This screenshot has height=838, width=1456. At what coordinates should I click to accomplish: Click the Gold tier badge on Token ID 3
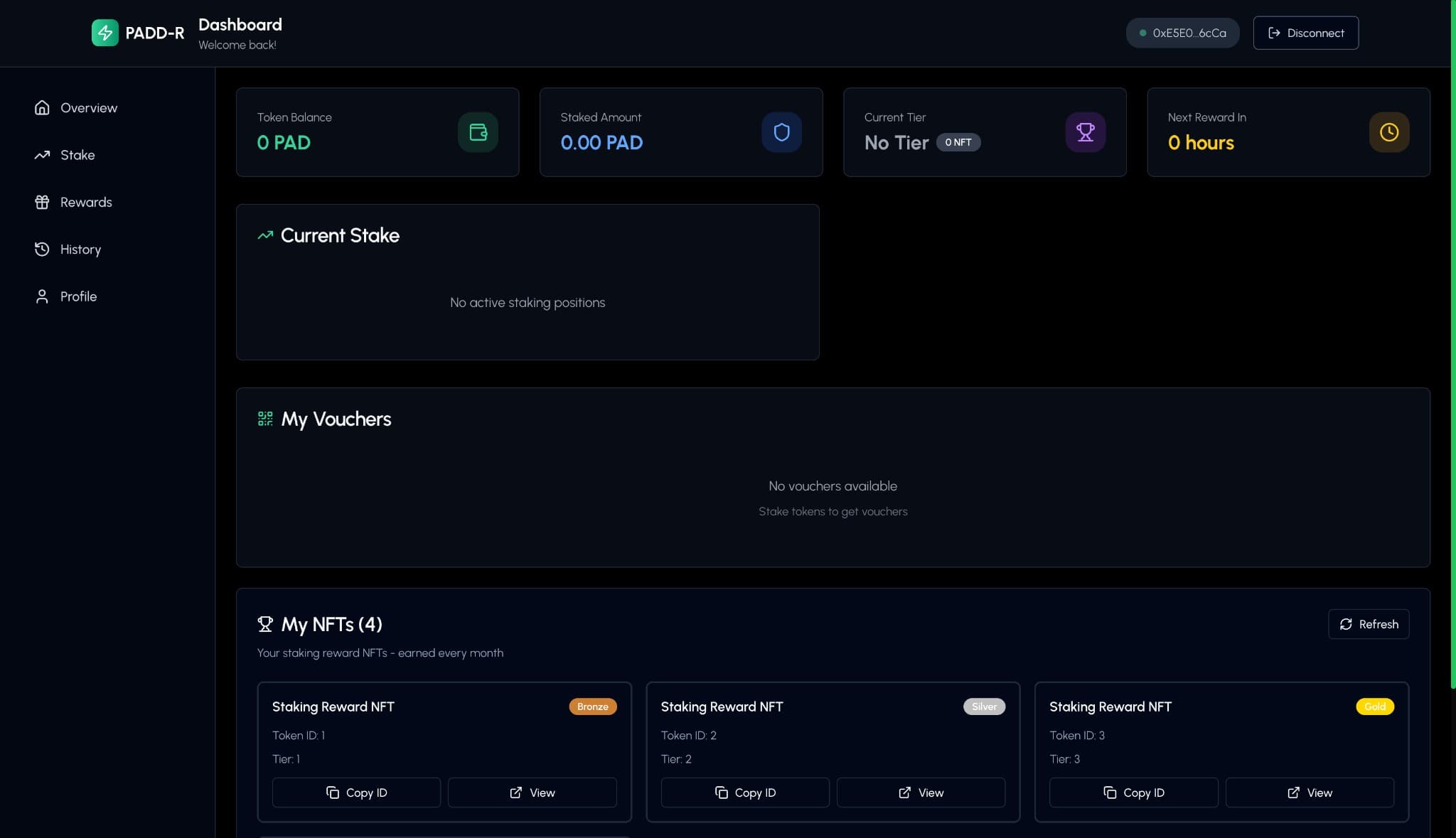pyautogui.click(x=1374, y=707)
